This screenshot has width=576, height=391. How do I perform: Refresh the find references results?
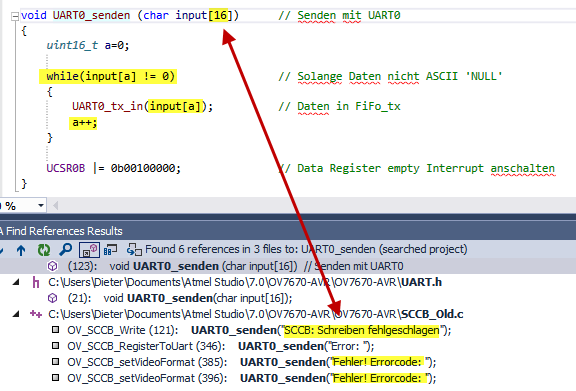[44, 250]
